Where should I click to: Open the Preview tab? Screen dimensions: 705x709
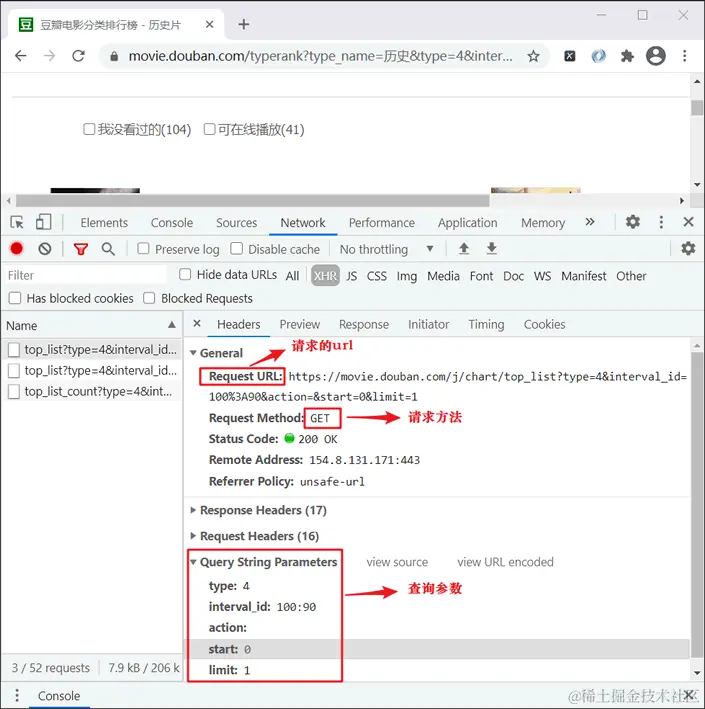[x=299, y=324]
